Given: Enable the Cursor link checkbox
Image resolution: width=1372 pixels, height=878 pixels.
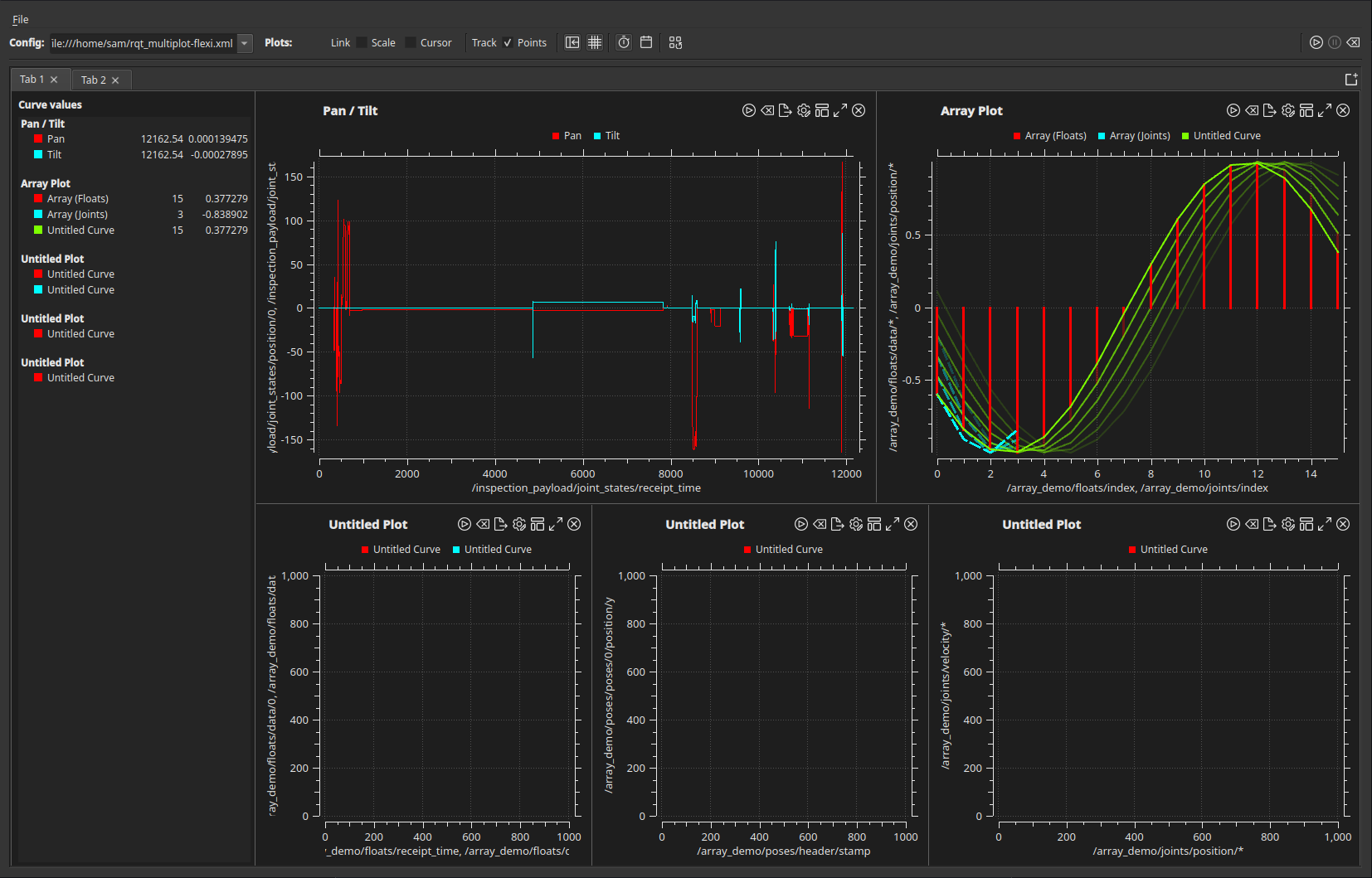Looking at the screenshot, I should (411, 42).
